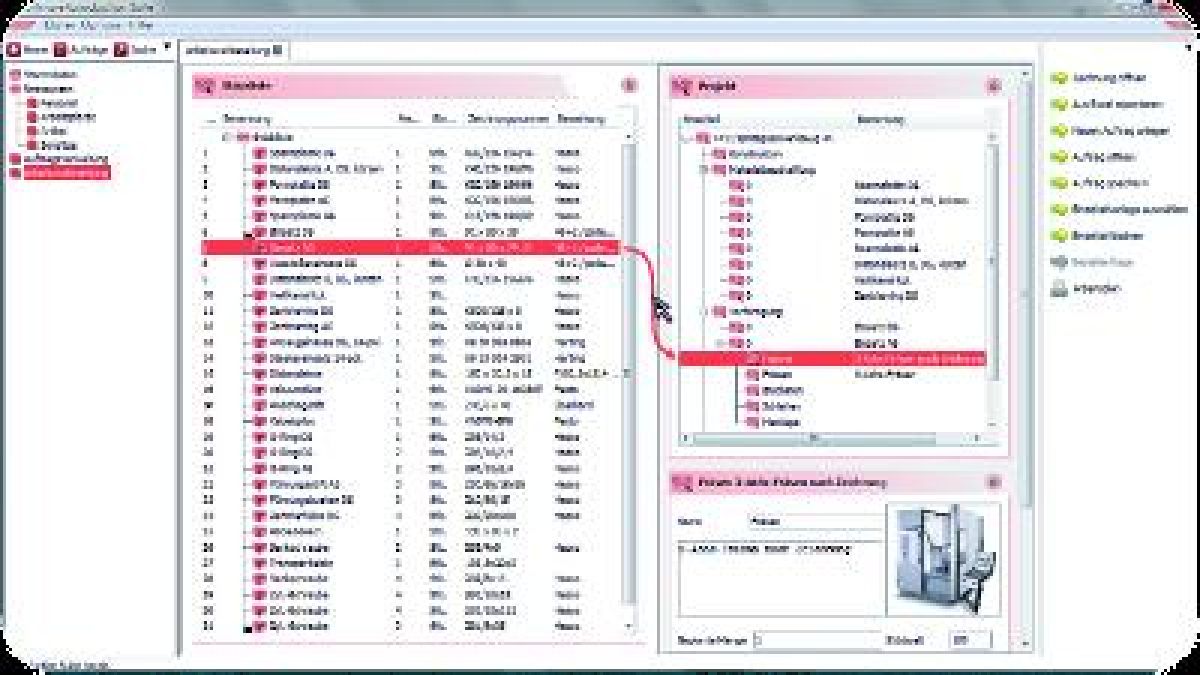Collapse the Stückliste panel via its header icon
This screenshot has height=675, width=1200.
628,86
